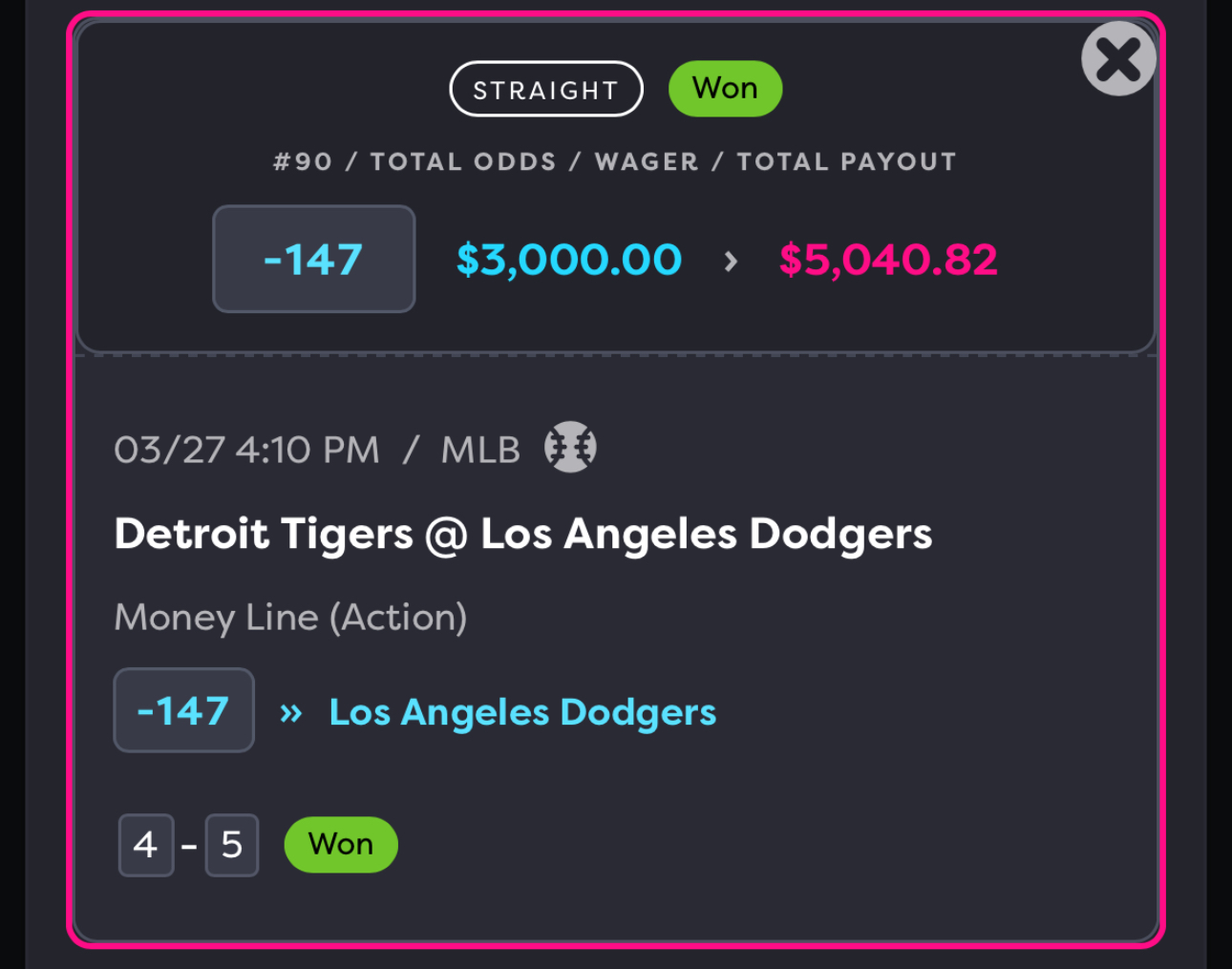Click the baseball icon next to MLB

570,447
